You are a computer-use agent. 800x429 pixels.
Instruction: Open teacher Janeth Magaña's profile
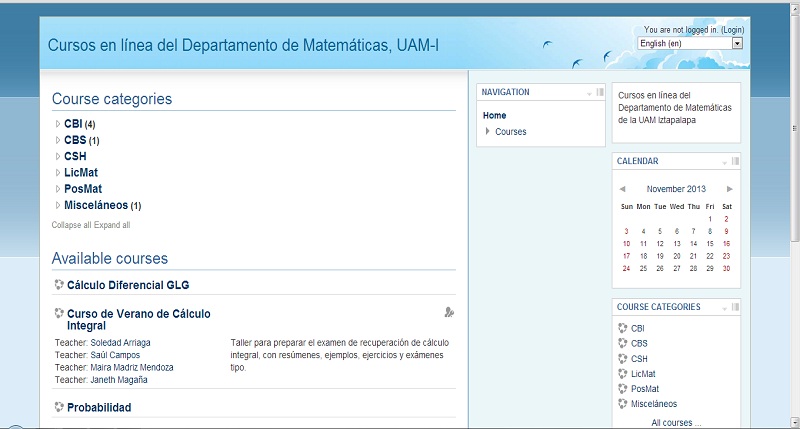[x=119, y=380]
